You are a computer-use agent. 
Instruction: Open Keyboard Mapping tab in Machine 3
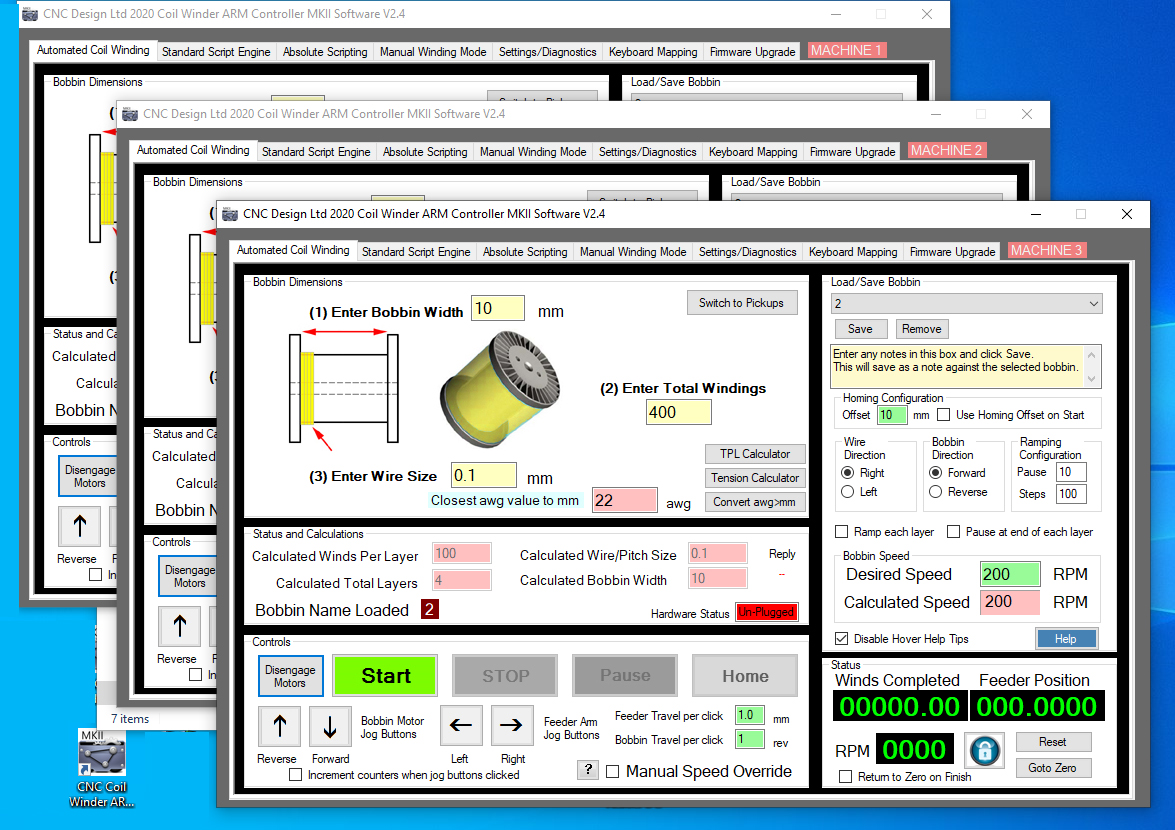coord(853,252)
